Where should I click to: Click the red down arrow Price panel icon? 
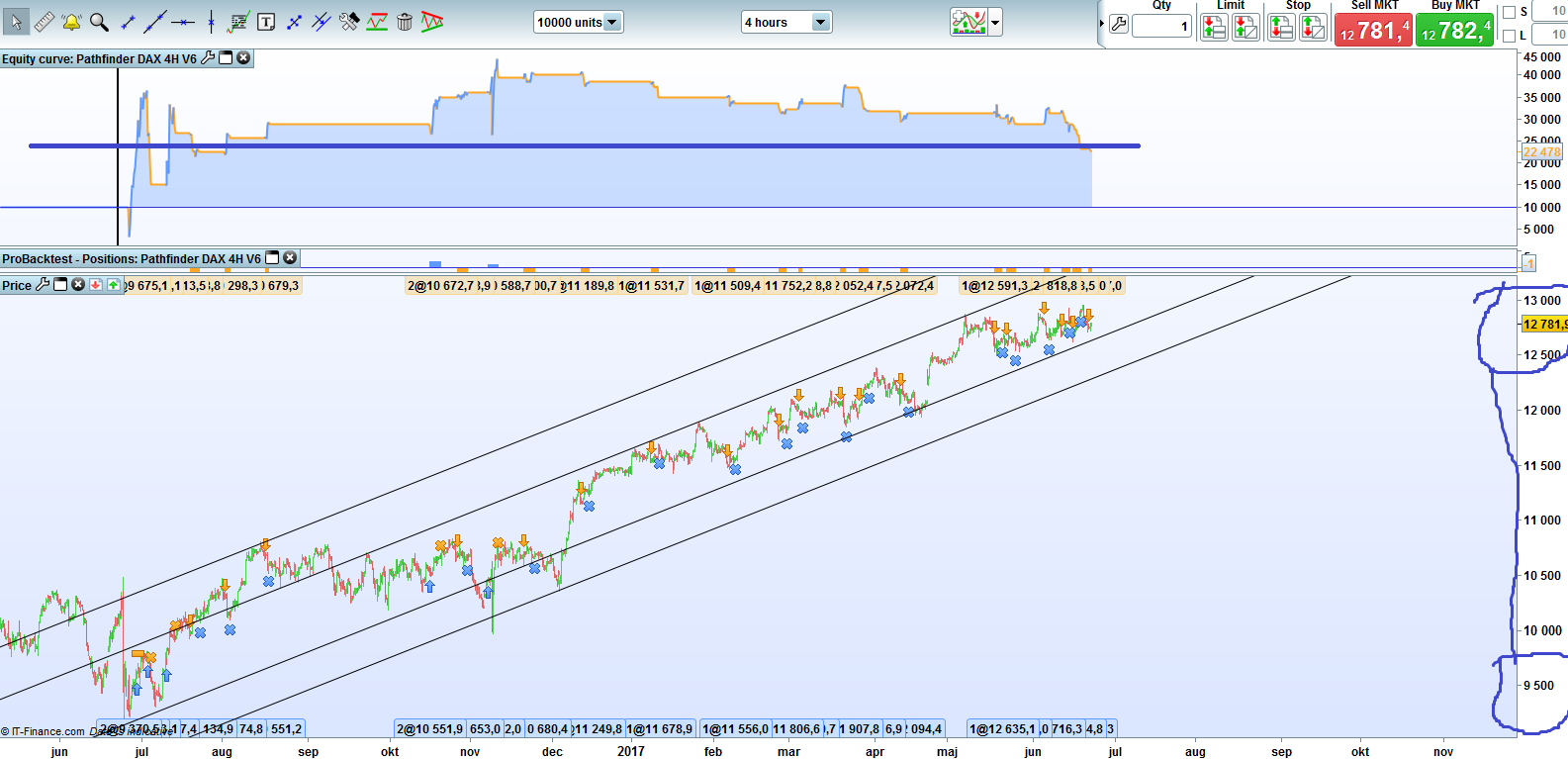[x=96, y=285]
